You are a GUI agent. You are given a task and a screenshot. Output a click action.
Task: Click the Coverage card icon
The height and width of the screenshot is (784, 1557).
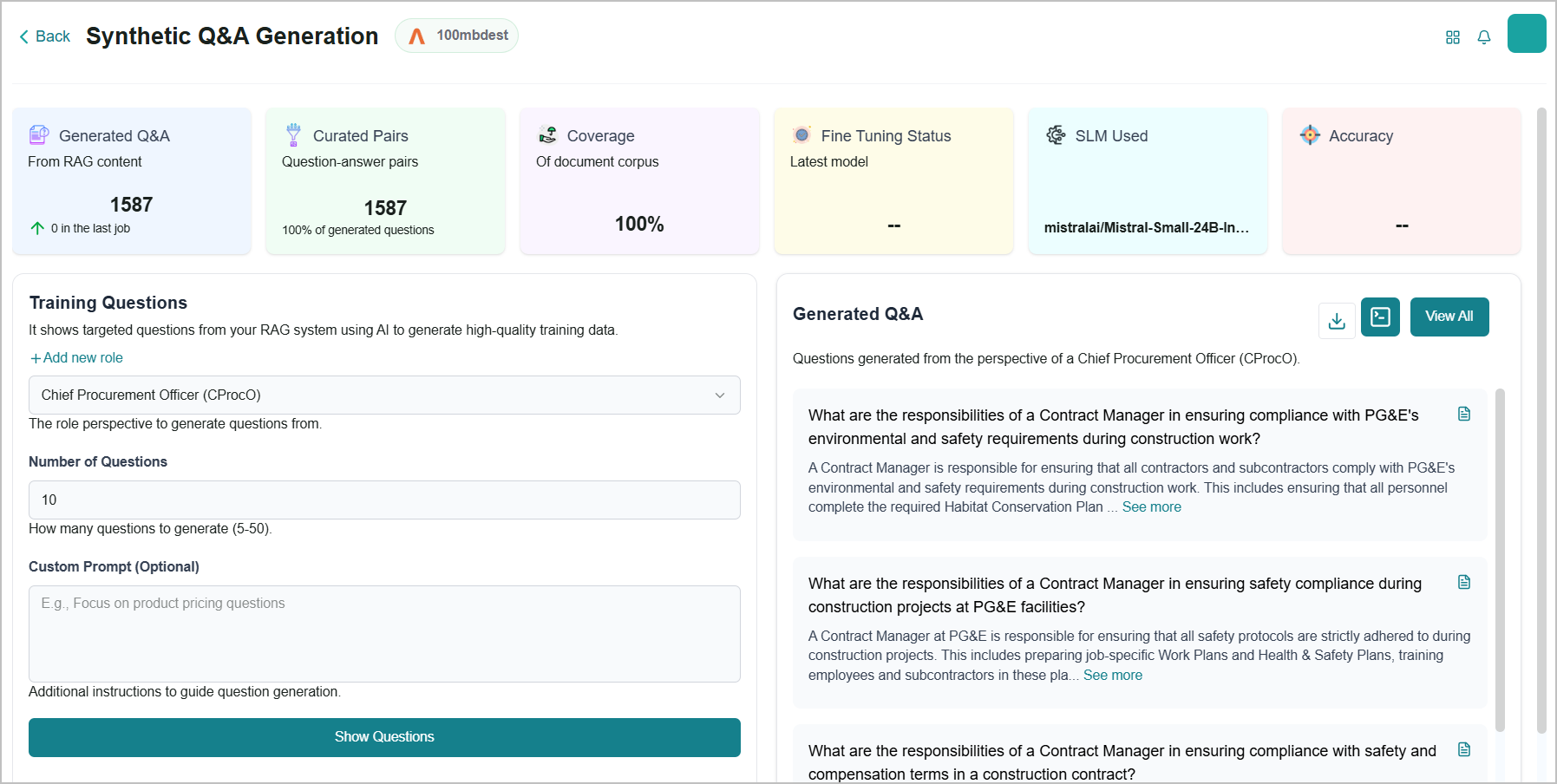[x=547, y=134]
